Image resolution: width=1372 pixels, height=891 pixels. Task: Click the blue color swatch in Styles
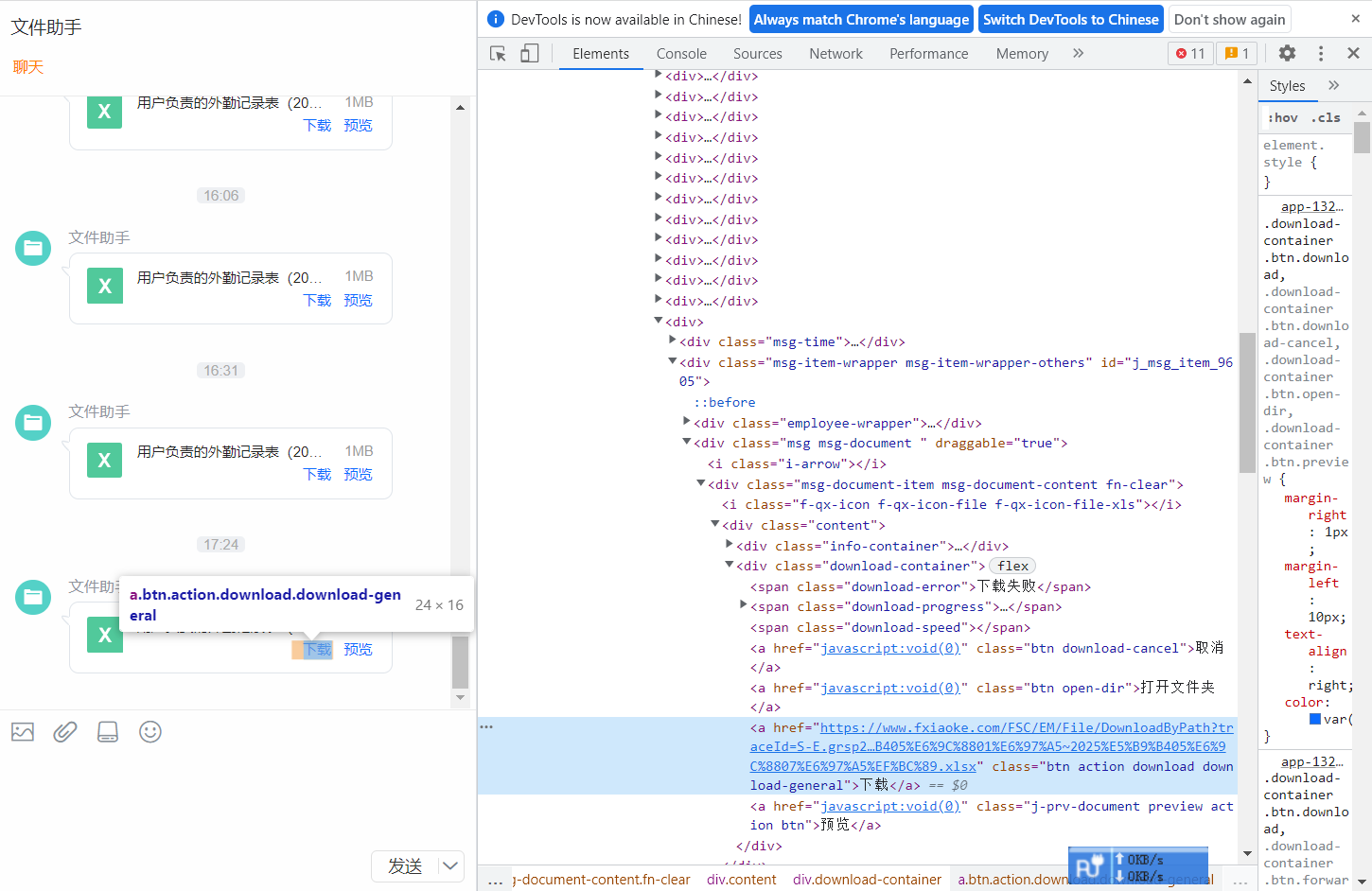point(1315,720)
